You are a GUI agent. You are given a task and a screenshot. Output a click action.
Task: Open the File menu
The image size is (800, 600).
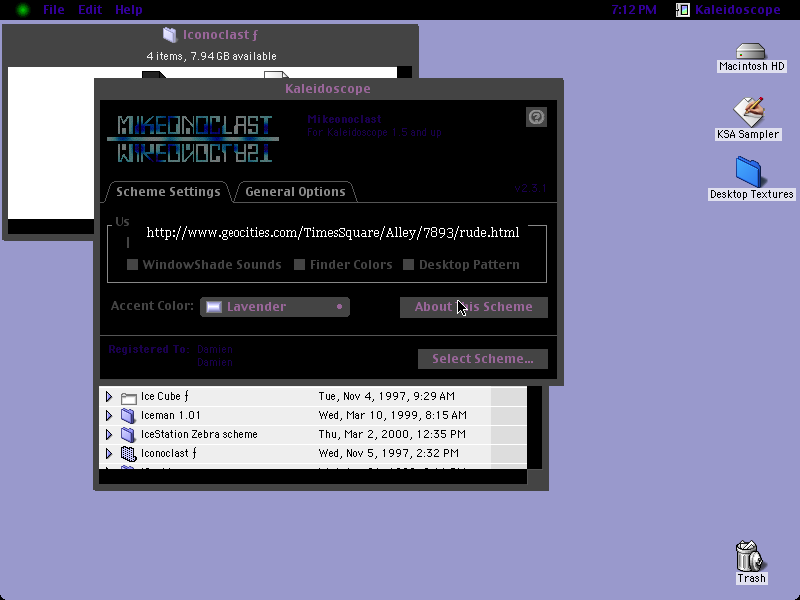[54, 10]
